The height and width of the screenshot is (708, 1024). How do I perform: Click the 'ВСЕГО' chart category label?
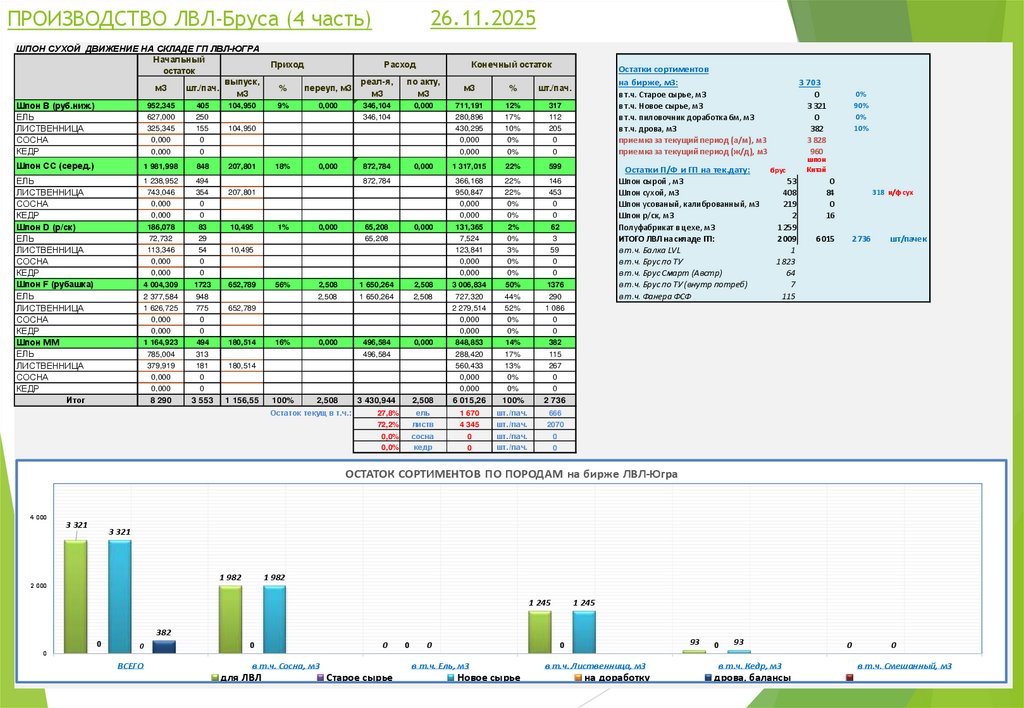click(x=130, y=666)
